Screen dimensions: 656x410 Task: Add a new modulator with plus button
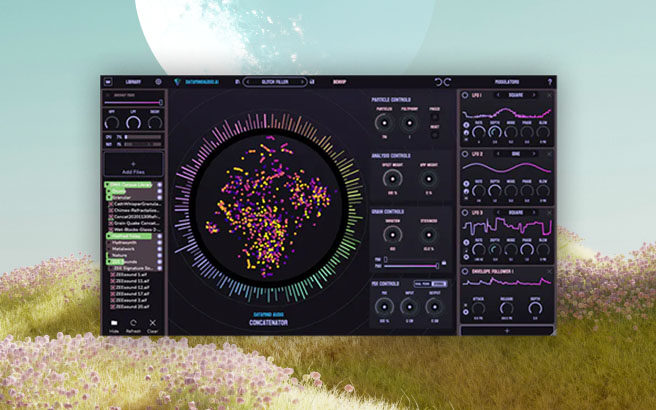tap(507, 331)
